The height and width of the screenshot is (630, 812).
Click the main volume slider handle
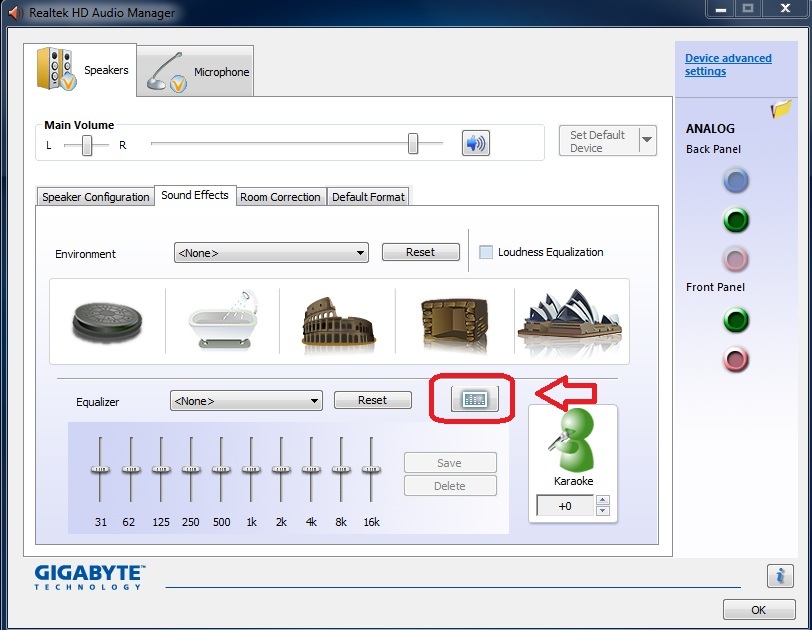[x=413, y=143]
